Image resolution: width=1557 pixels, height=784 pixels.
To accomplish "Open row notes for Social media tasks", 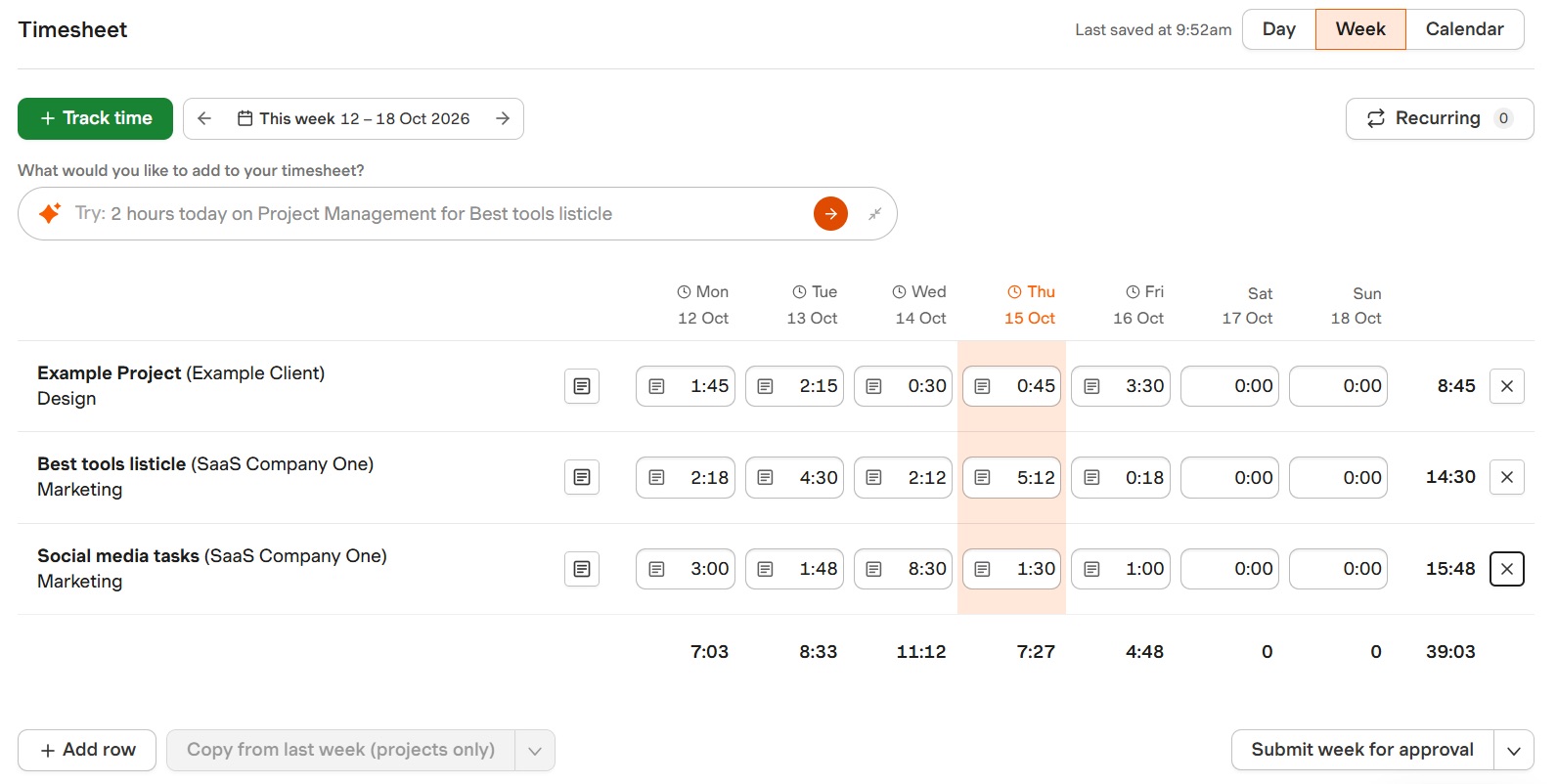I will point(582,569).
